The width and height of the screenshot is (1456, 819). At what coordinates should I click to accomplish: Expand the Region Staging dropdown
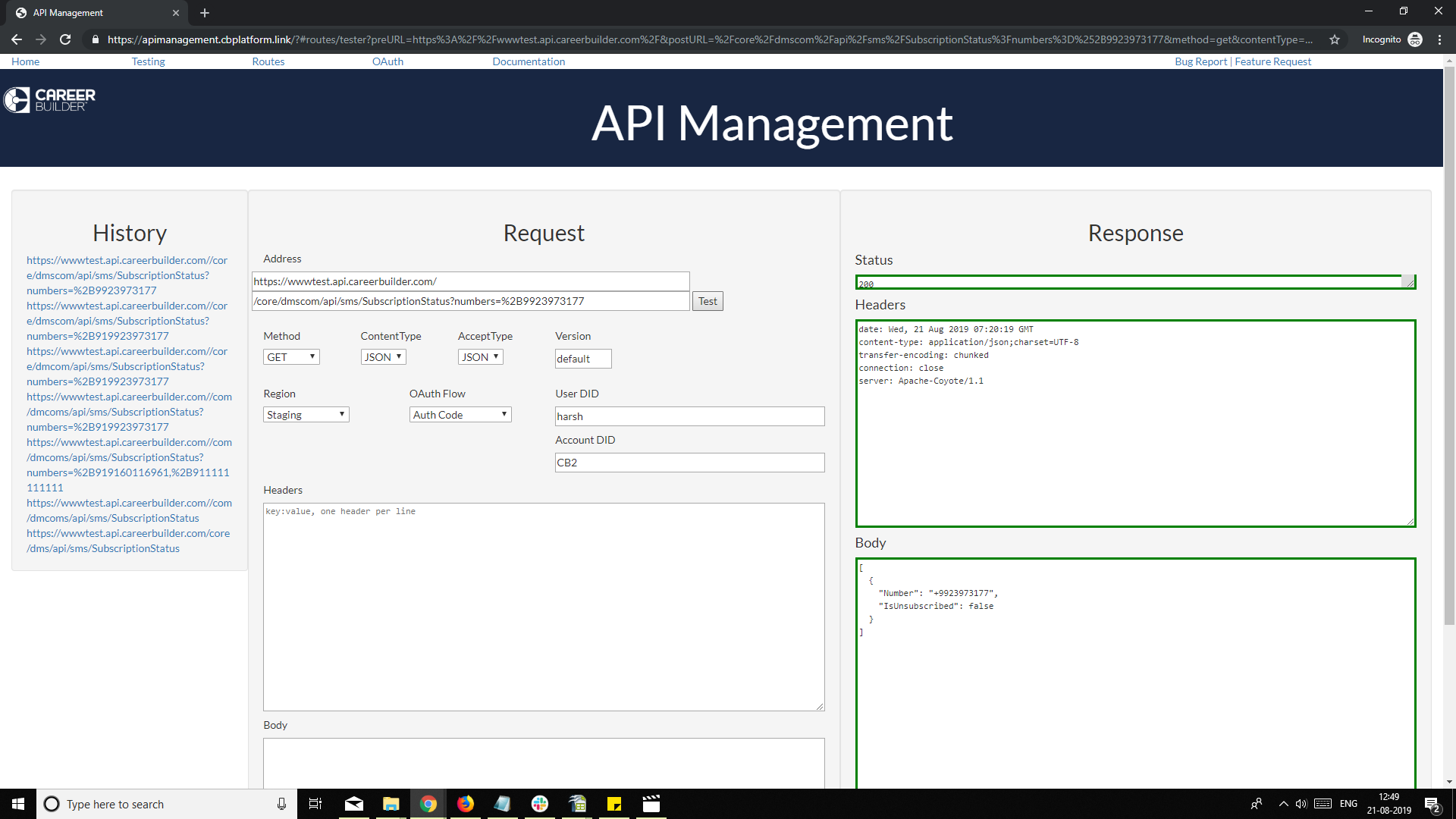pos(306,415)
